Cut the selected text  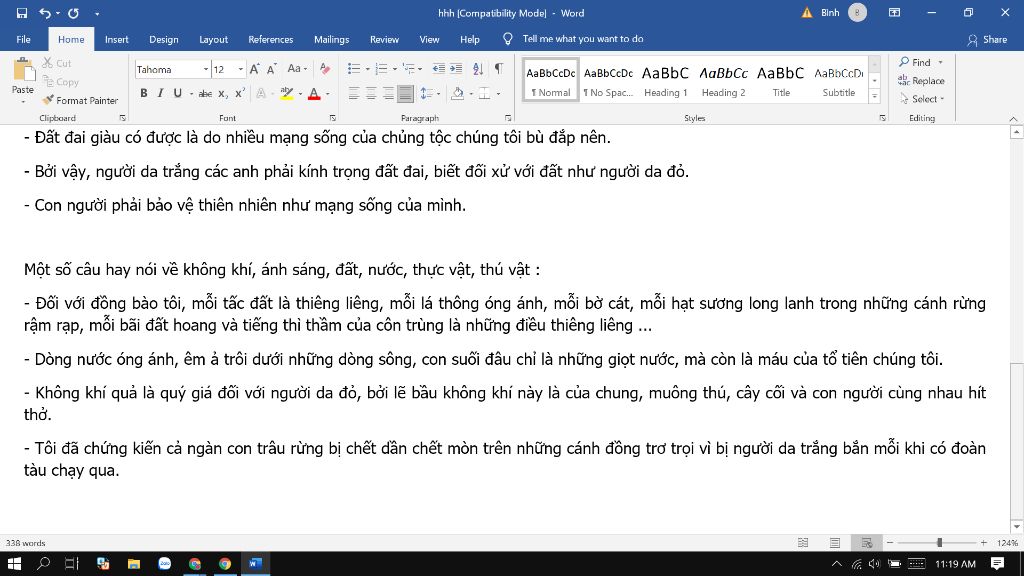coord(57,63)
